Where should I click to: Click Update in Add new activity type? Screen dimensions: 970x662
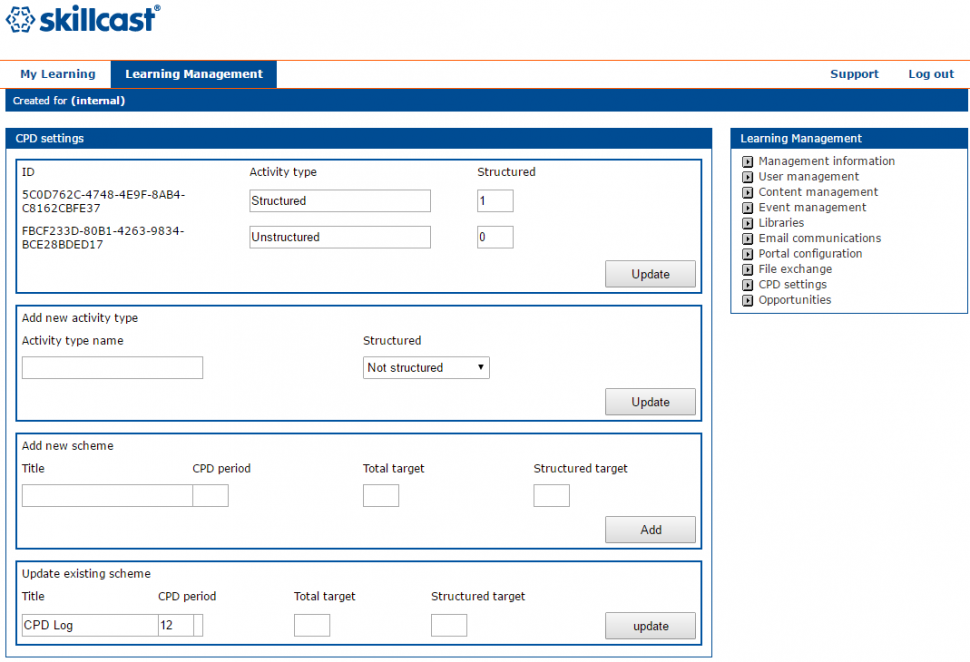tap(650, 402)
